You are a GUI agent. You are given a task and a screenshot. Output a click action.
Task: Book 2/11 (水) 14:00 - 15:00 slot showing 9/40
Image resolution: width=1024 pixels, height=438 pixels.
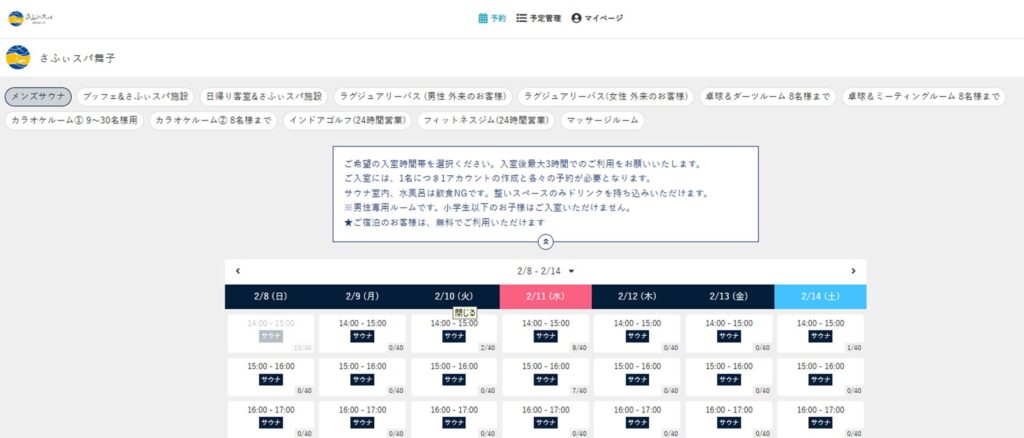[x=545, y=334]
